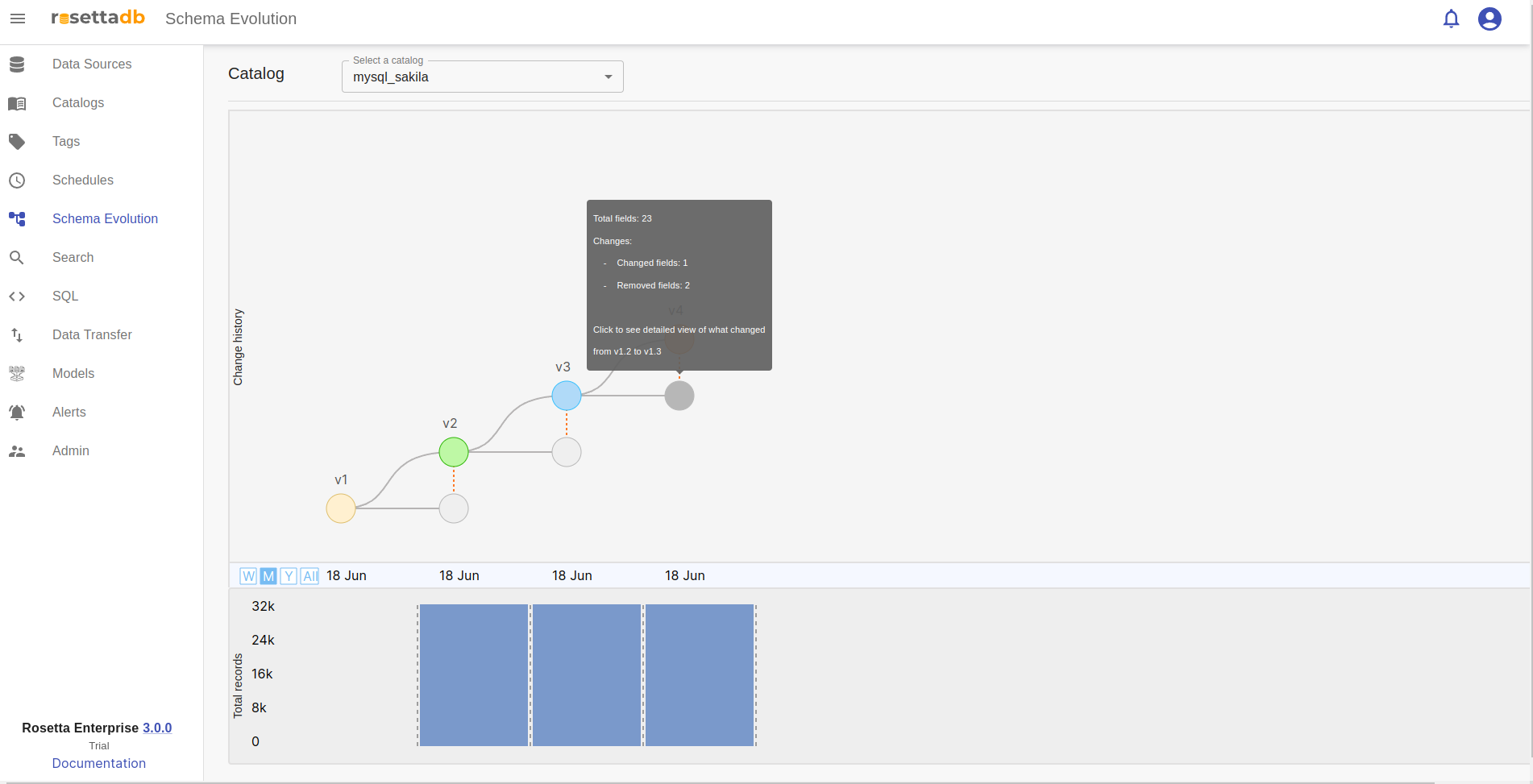Screen dimensions: 1533x784
Task: Toggle the M monthly range button
Action: (268, 576)
